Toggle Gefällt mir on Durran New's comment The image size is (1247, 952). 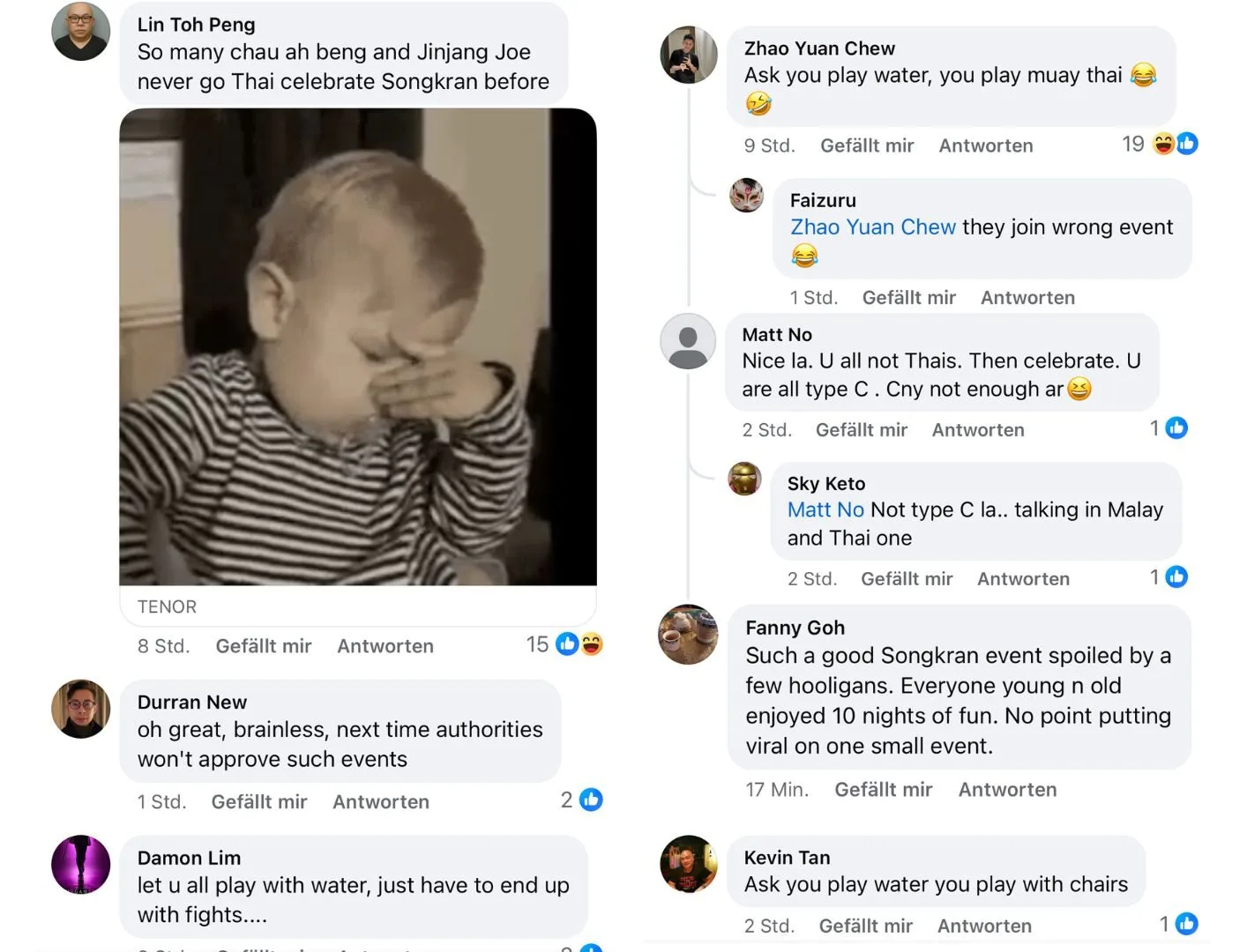point(259,802)
